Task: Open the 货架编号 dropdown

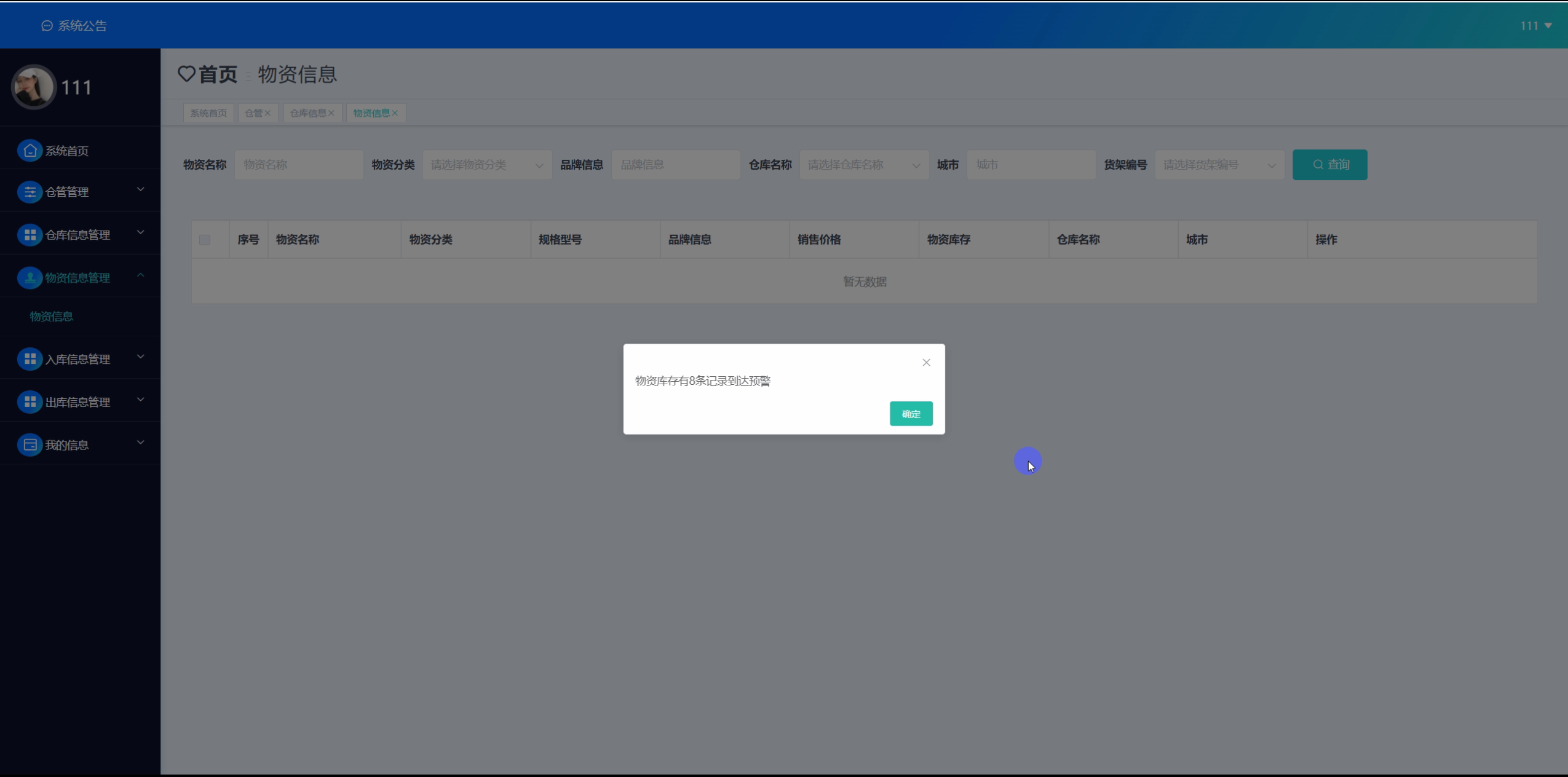Action: (1219, 165)
